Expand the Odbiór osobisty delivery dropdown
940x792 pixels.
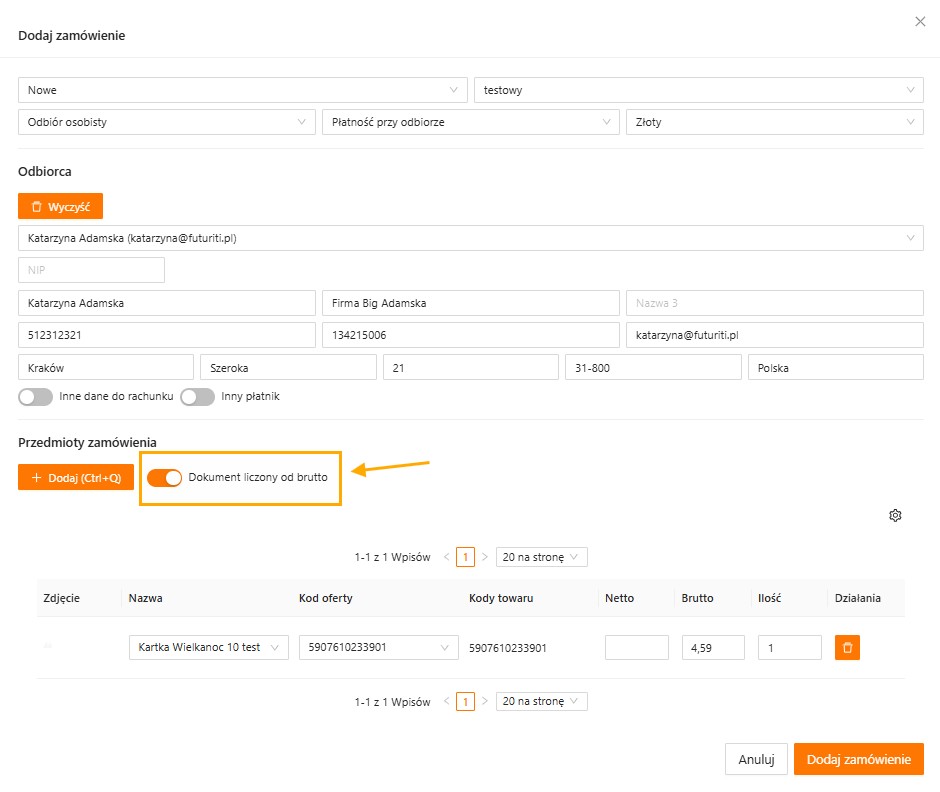pos(166,122)
